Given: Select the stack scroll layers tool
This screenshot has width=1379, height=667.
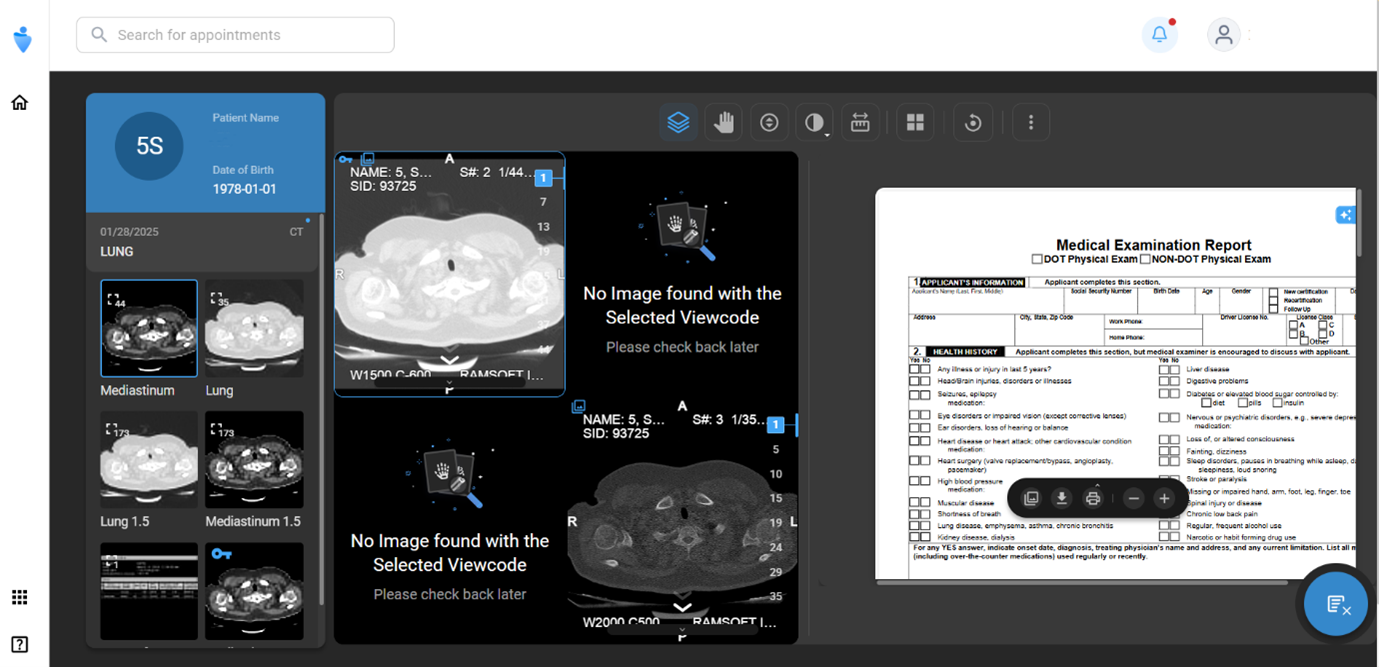Looking at the screenshot, I should click(678, 123).
